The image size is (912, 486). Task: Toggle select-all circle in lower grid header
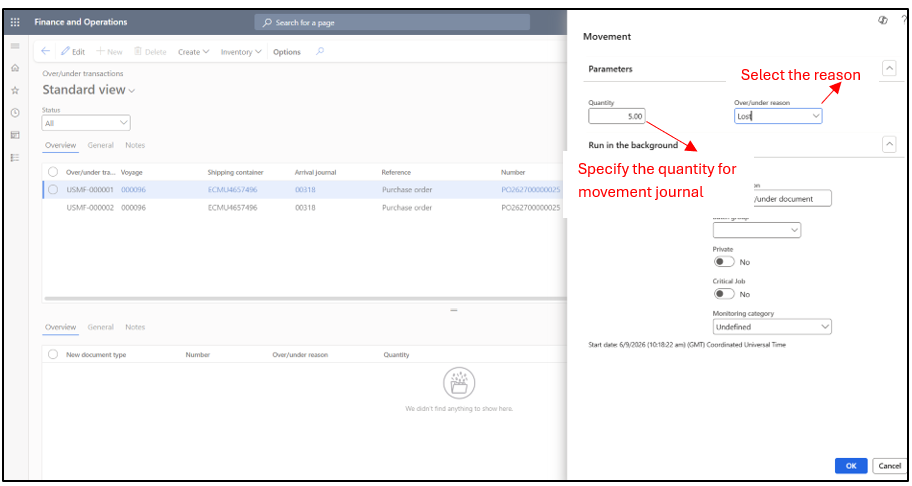coord(53,355)
